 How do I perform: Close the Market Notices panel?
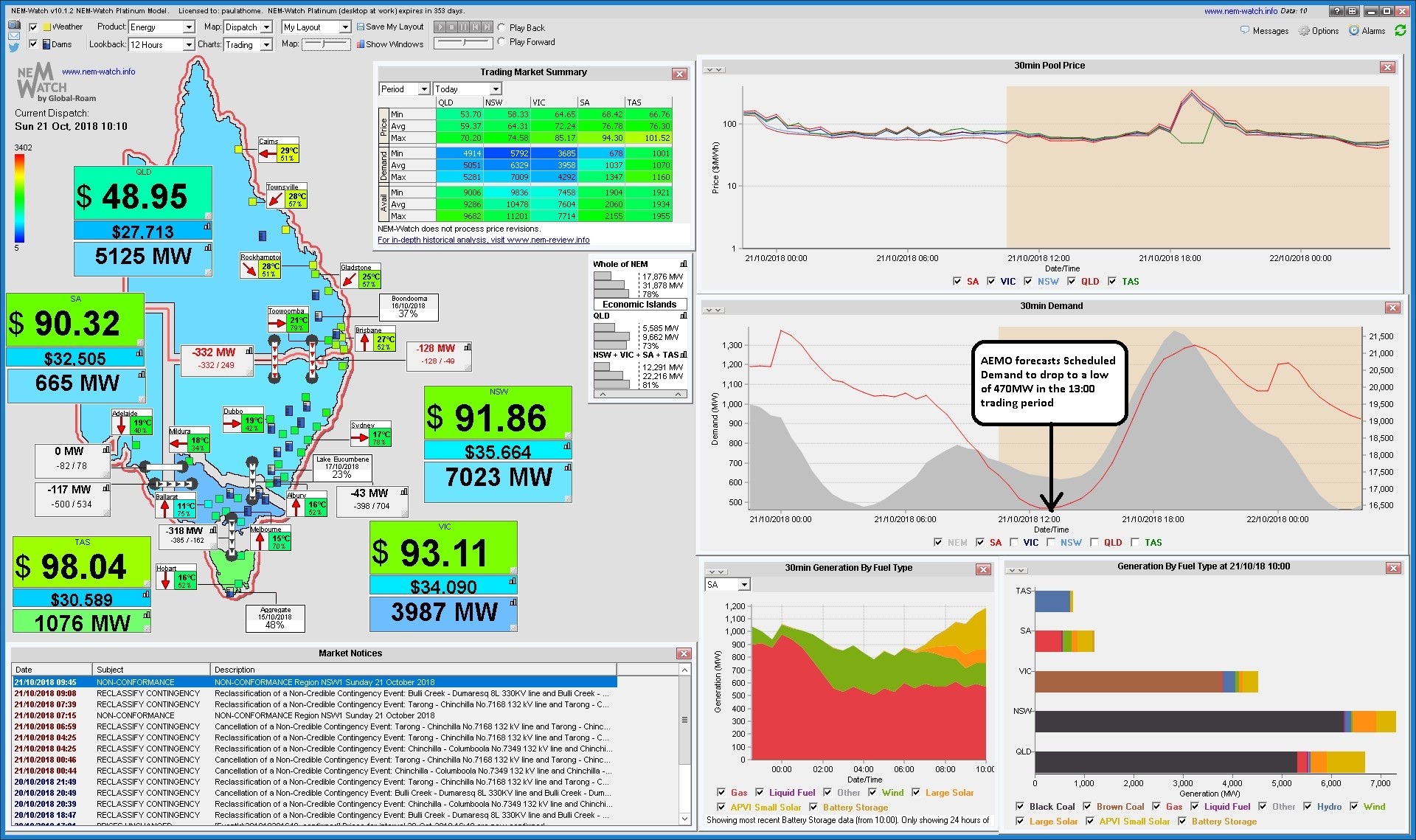pyautogui.click(x=684, y=653)
